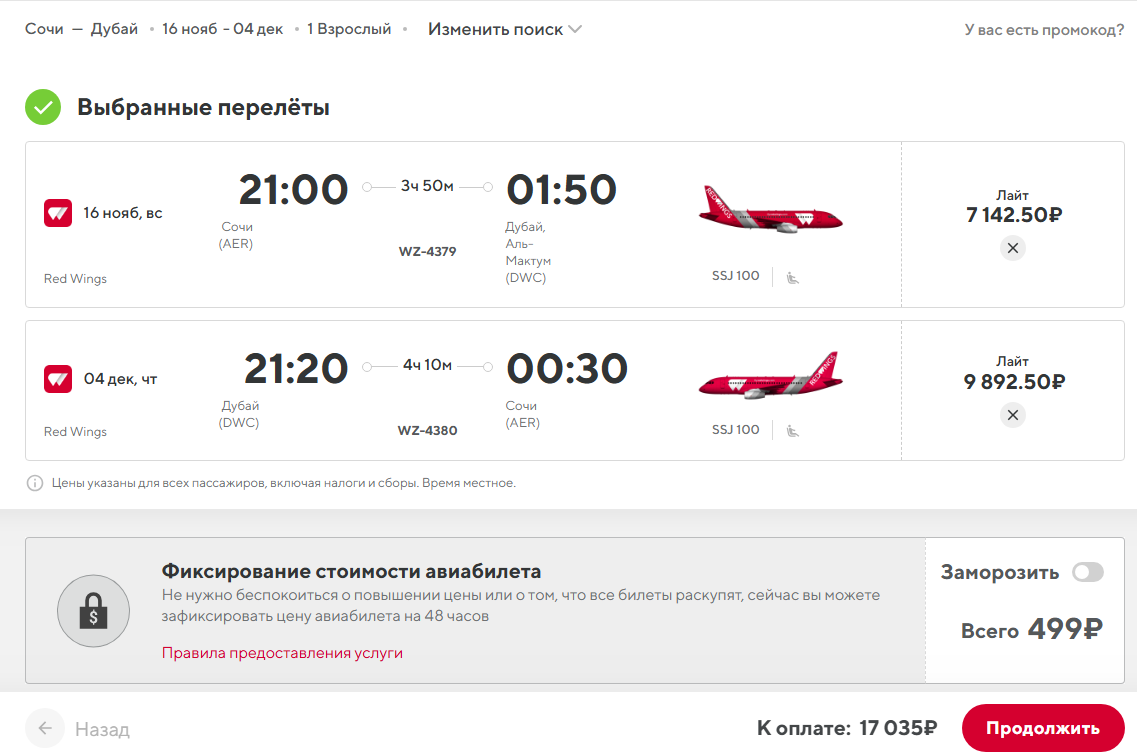
Task: Click the Лайт fare price 7 142.50₽
Action: click(x=1014, y=215)
